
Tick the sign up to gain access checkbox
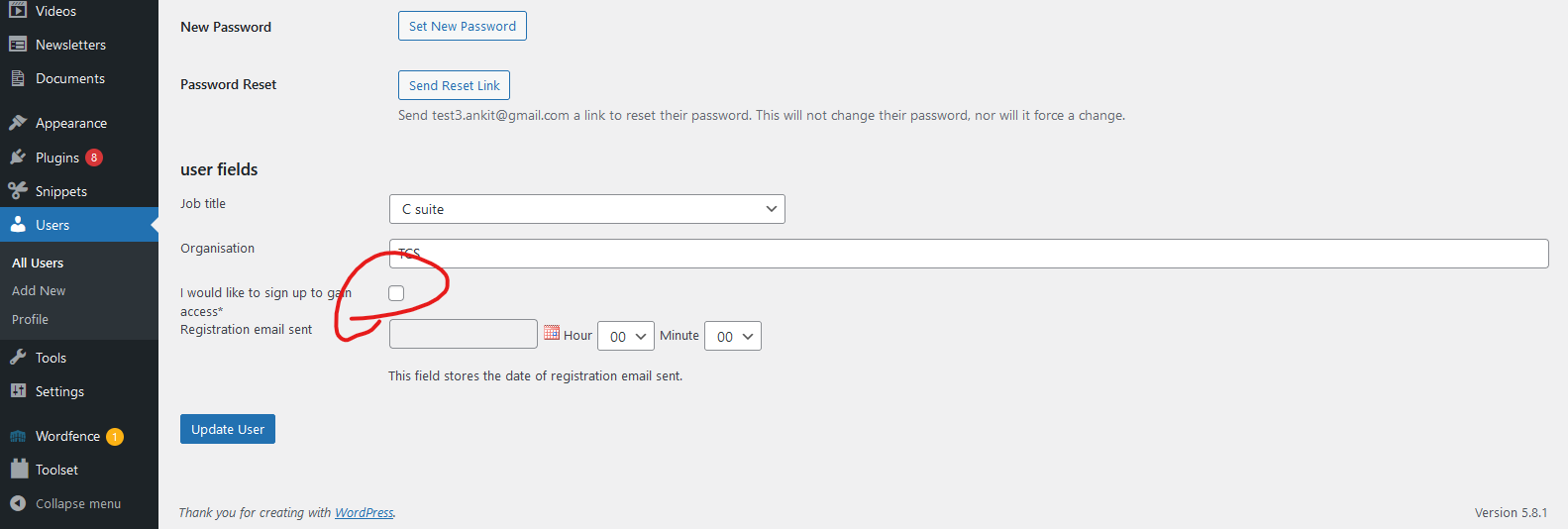coord(396,293)
